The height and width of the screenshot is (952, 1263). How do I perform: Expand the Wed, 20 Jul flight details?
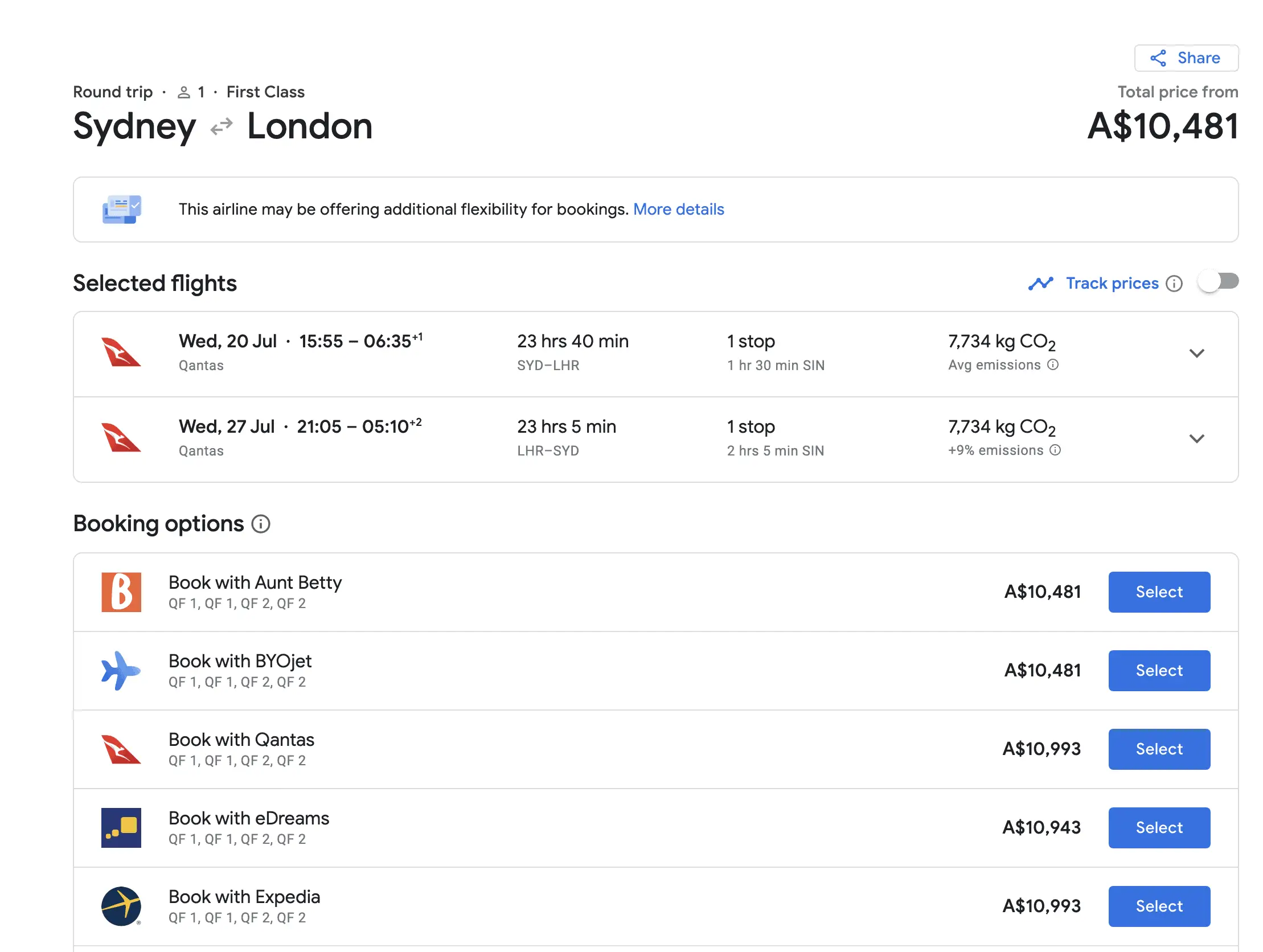point(1196,353)
